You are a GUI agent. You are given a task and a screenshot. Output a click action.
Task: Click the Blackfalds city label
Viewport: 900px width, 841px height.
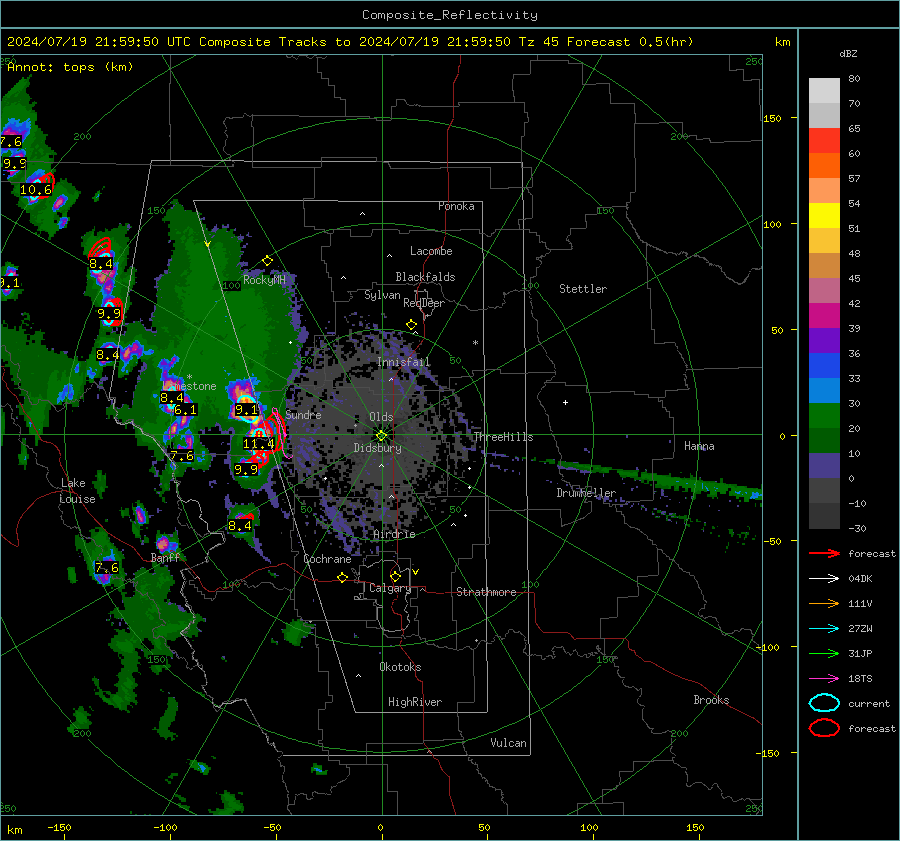[x=425, y=277]
